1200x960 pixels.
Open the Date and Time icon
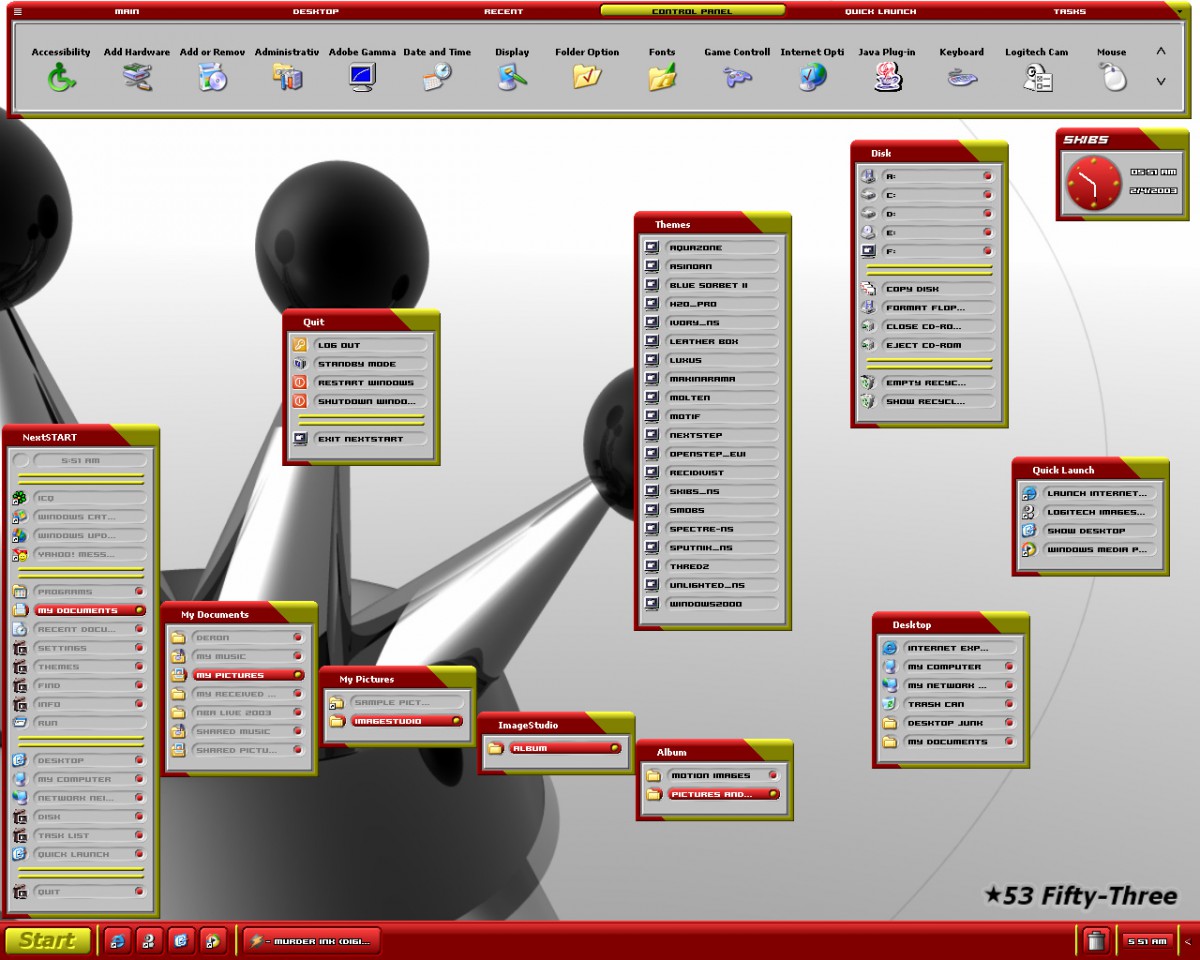click(x=437, y=77)
